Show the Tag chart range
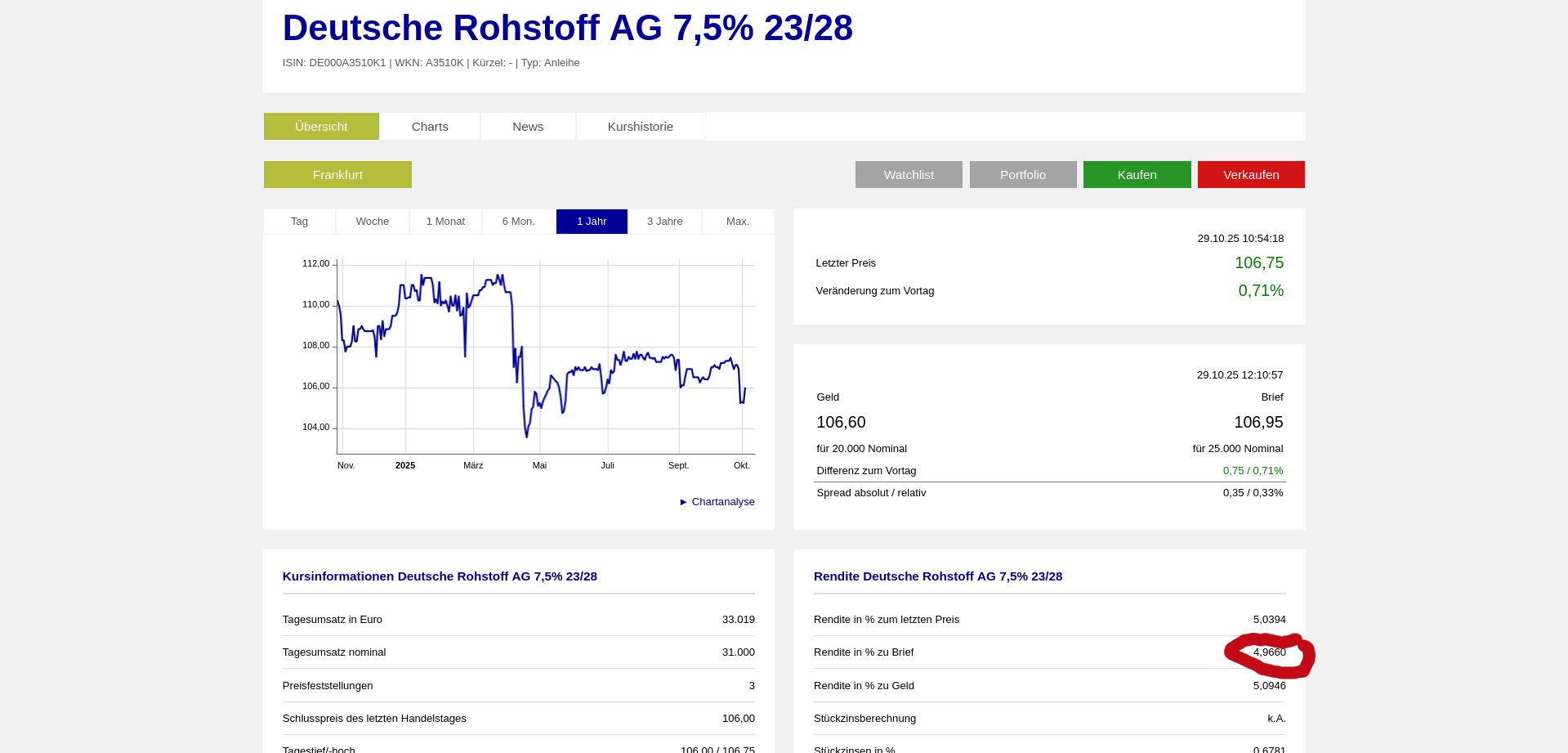This screenshot has width=1568, height=753. [300, 222]
